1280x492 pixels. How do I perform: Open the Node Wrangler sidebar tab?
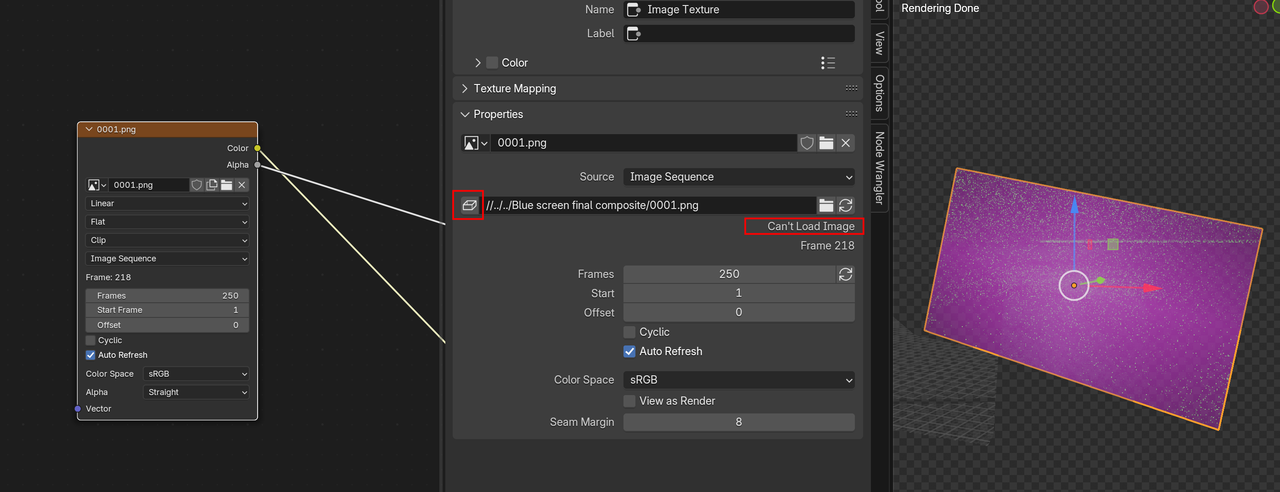(x=879, y=168)
